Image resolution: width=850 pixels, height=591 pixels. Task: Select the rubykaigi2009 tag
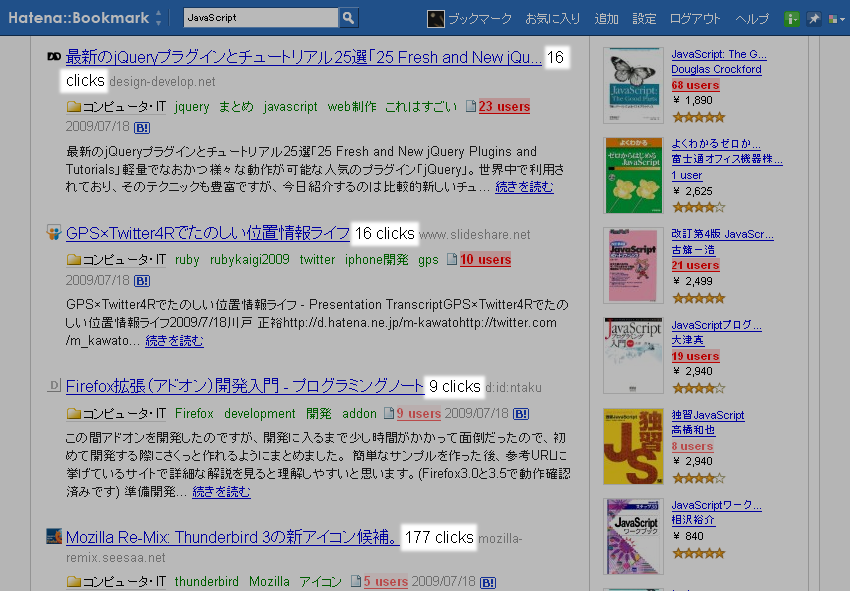(x=249, y=260)
